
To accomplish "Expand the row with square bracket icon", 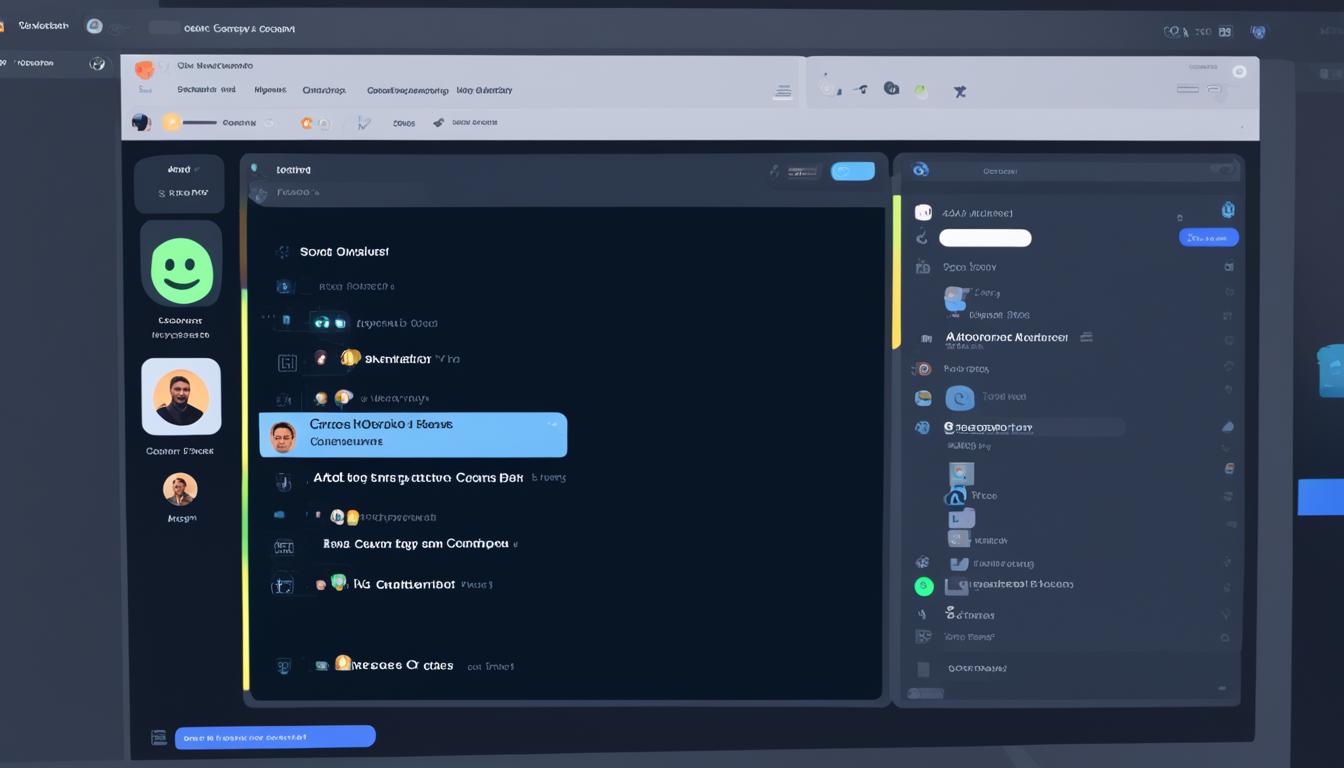I will coord(287,362).
